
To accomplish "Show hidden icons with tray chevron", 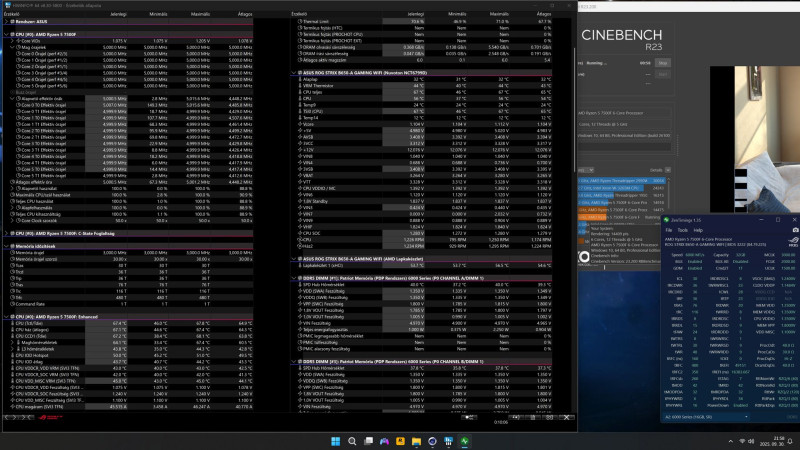I will click(x=730, y=441).
